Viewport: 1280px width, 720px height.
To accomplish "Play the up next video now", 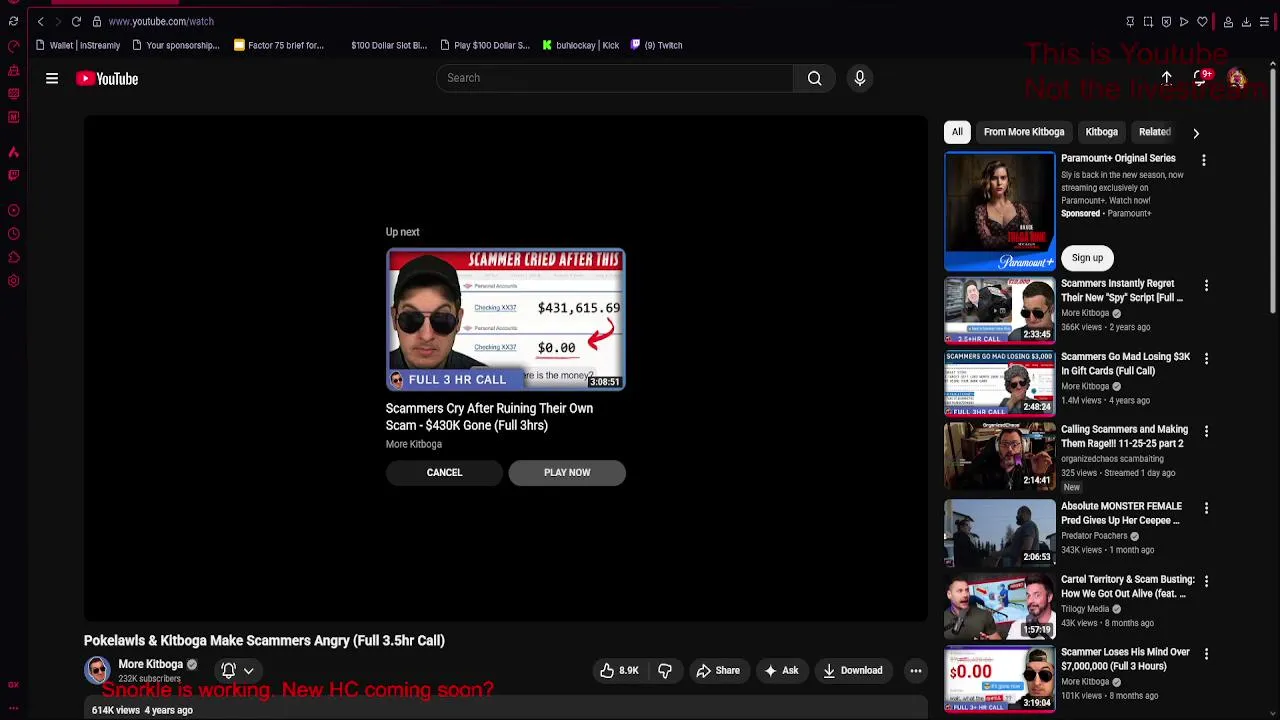I will coord(567,472).
